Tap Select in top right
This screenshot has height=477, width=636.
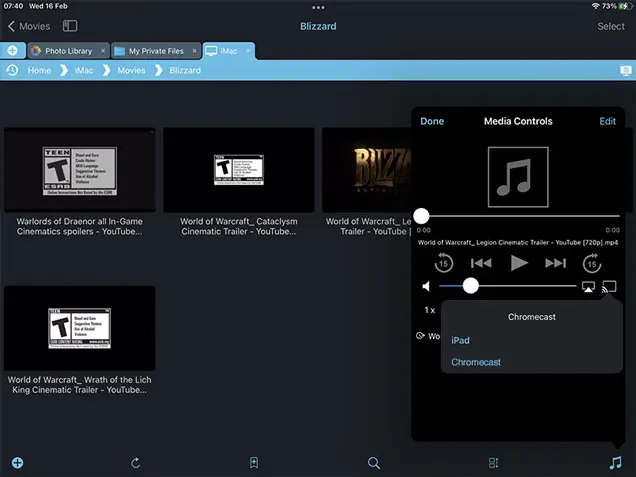point(610,26)
